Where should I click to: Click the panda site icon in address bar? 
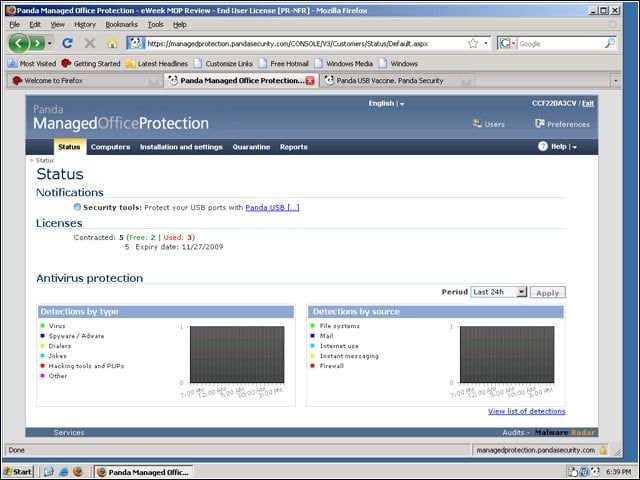click(x=136, y=43)
